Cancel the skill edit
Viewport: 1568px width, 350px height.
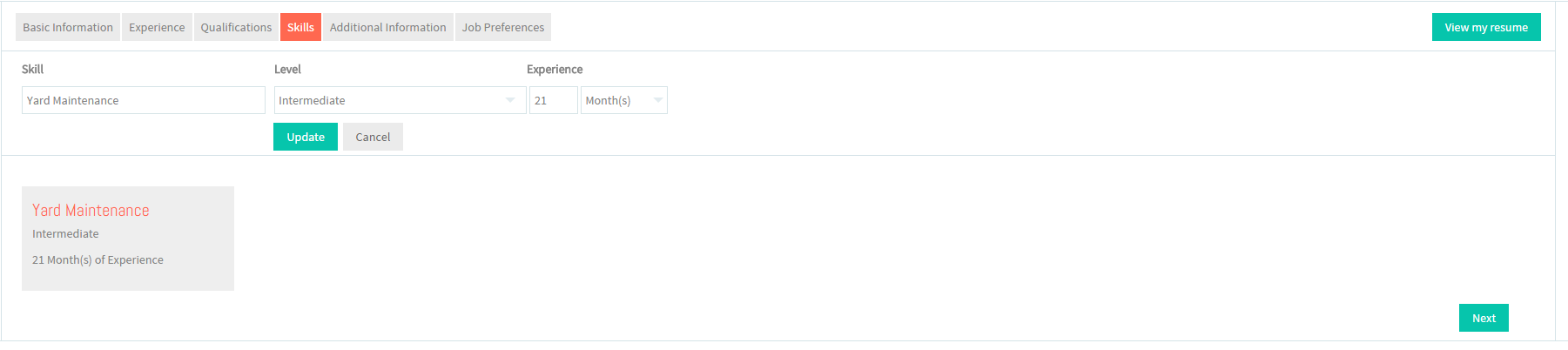pyautogui.click(x=373, y=137)
